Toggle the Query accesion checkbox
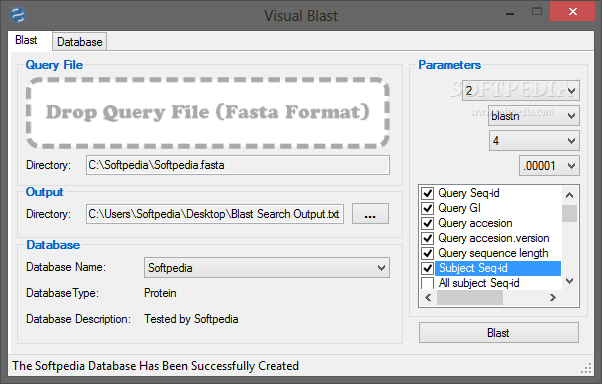The height and width of the screenshot is (384, 602). coord(427,223)
